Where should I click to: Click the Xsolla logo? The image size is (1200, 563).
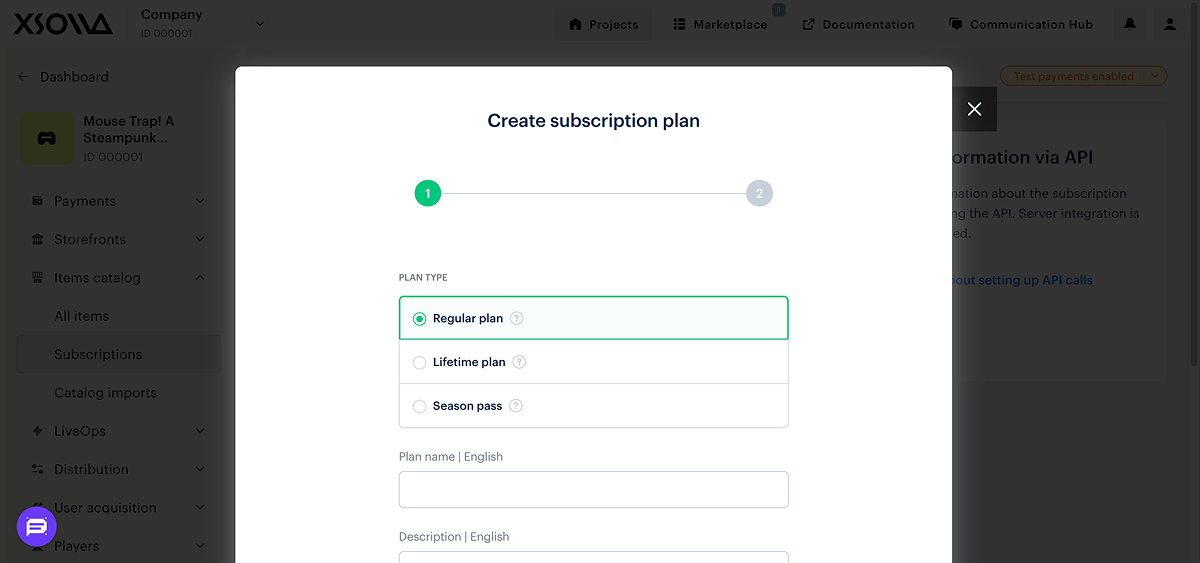(x=62, y=24)
